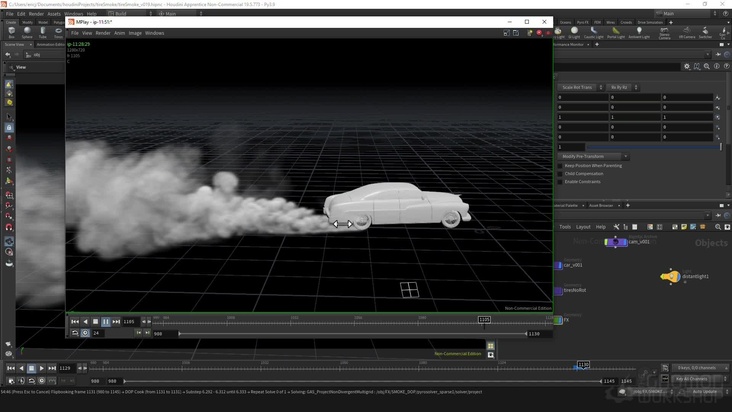Click the Stereo Camera shelf icon

tap(664, 32)
